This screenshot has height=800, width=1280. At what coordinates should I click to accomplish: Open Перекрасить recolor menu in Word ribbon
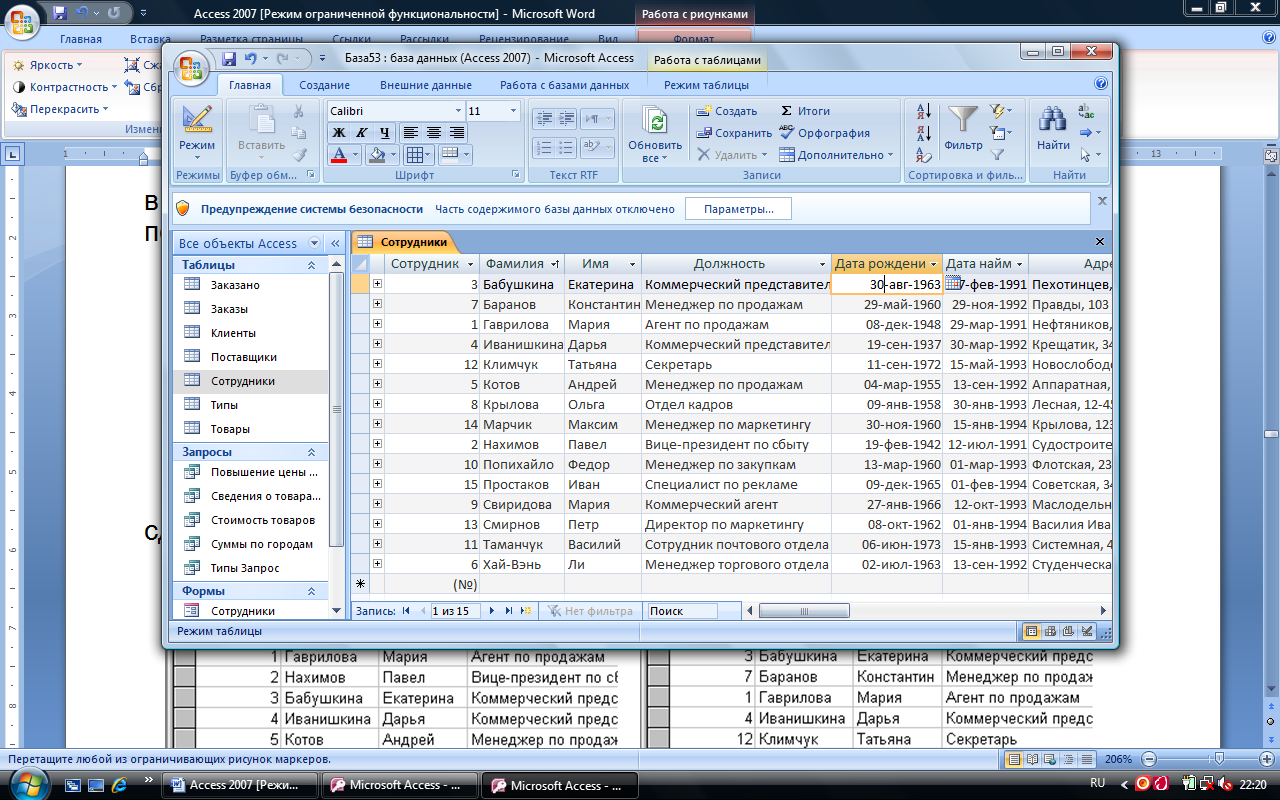(x=60, y=109)
